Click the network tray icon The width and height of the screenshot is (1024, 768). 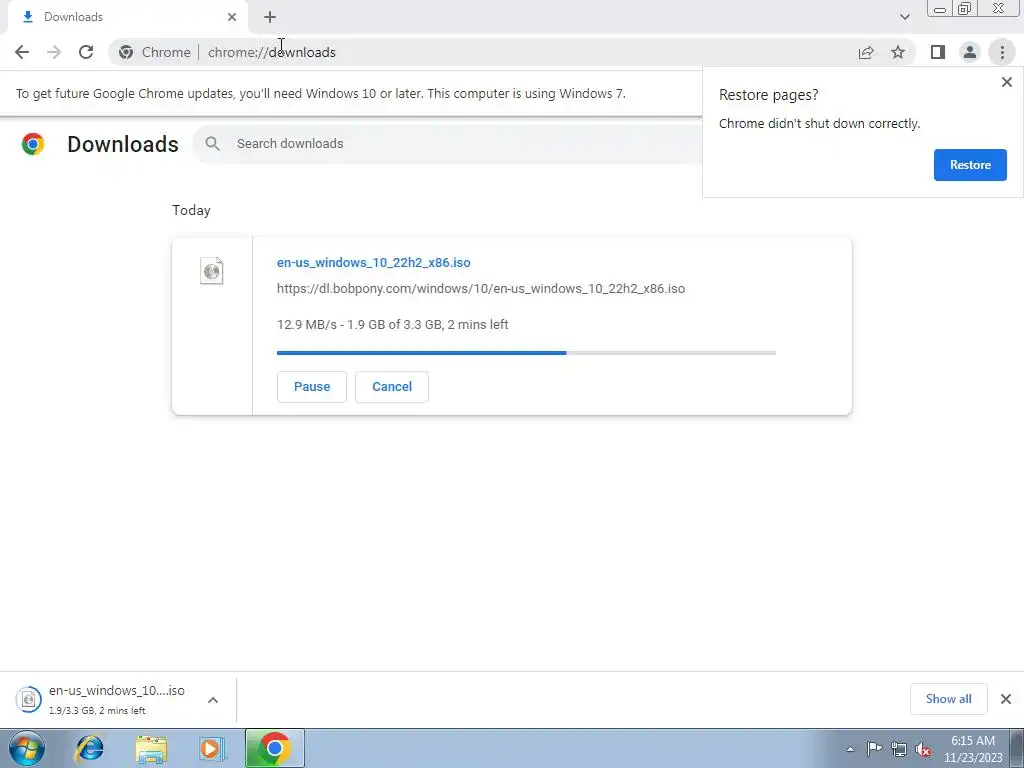pyautogui.click(x=899, y=749)
